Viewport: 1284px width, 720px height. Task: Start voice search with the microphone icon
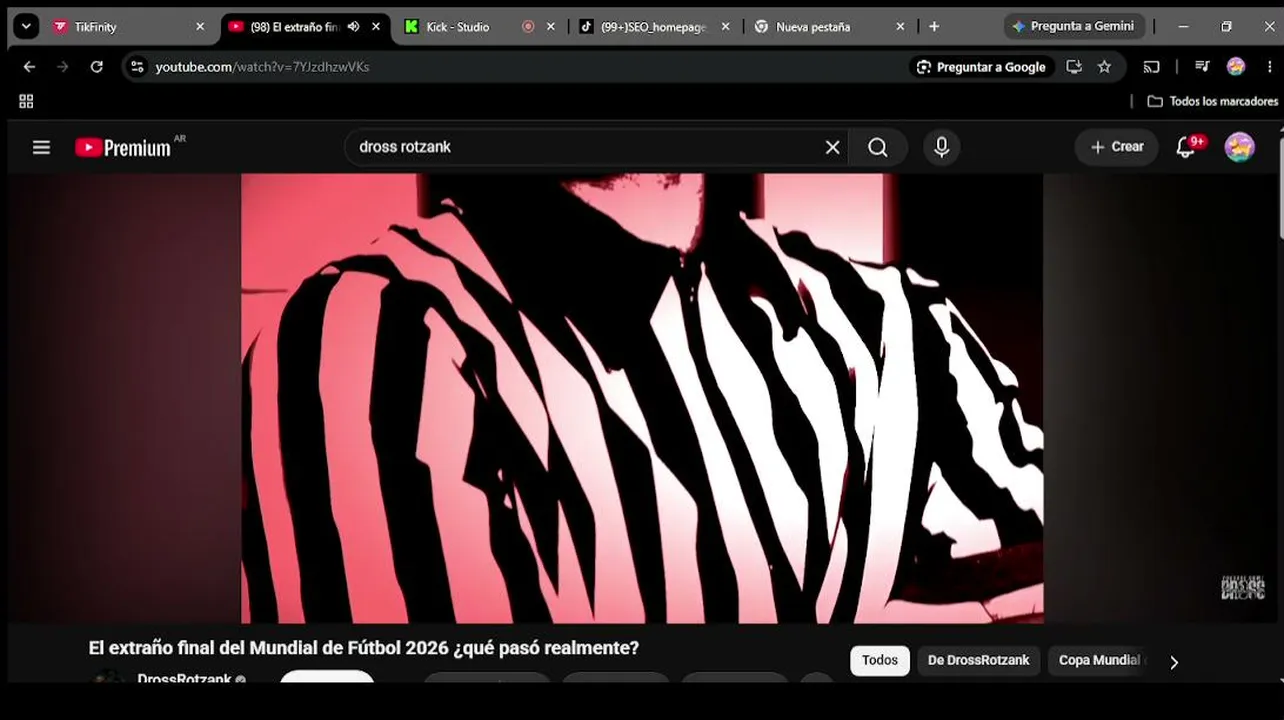(x=941, y=147)
